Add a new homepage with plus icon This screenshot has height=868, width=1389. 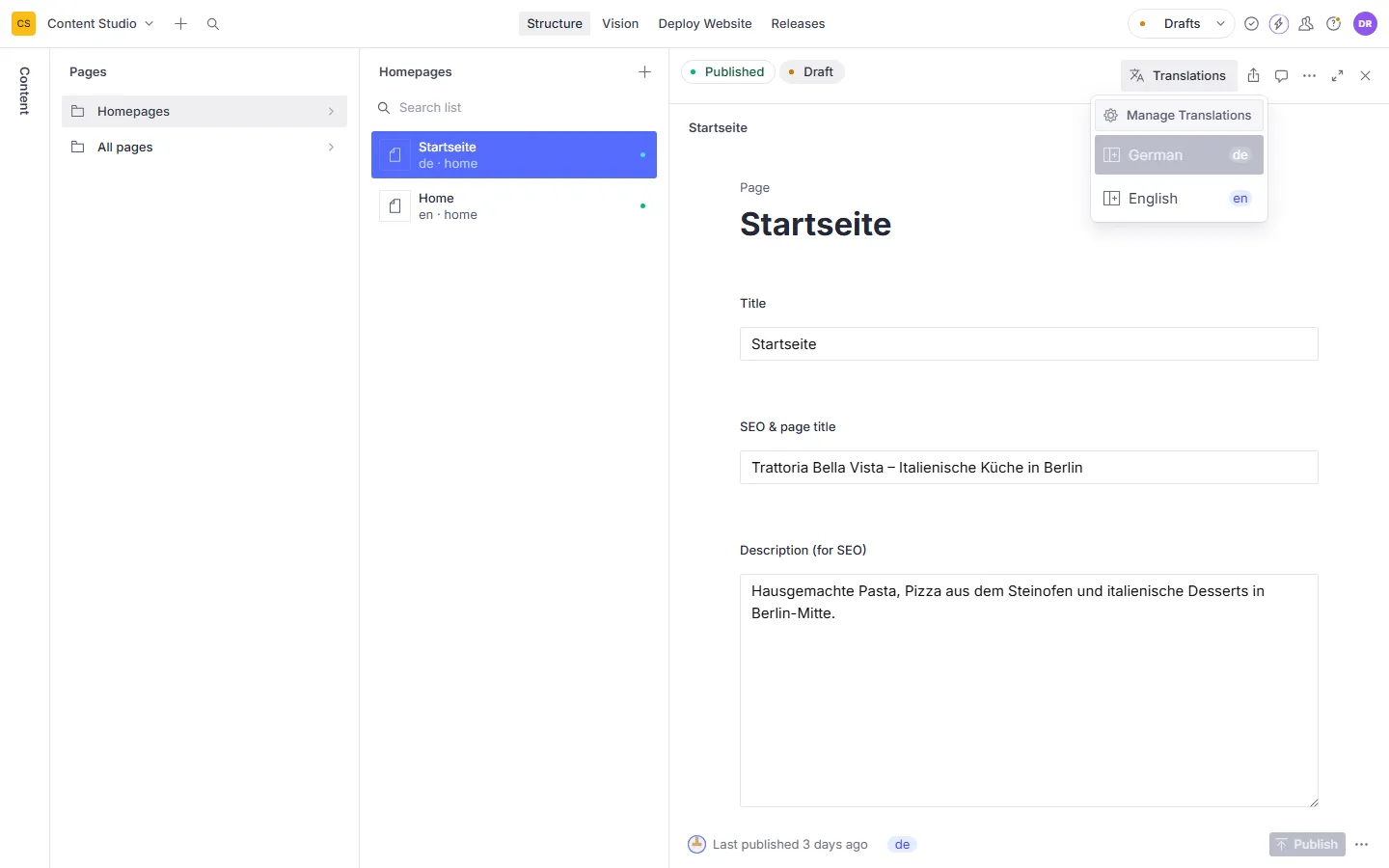point(645,71)
